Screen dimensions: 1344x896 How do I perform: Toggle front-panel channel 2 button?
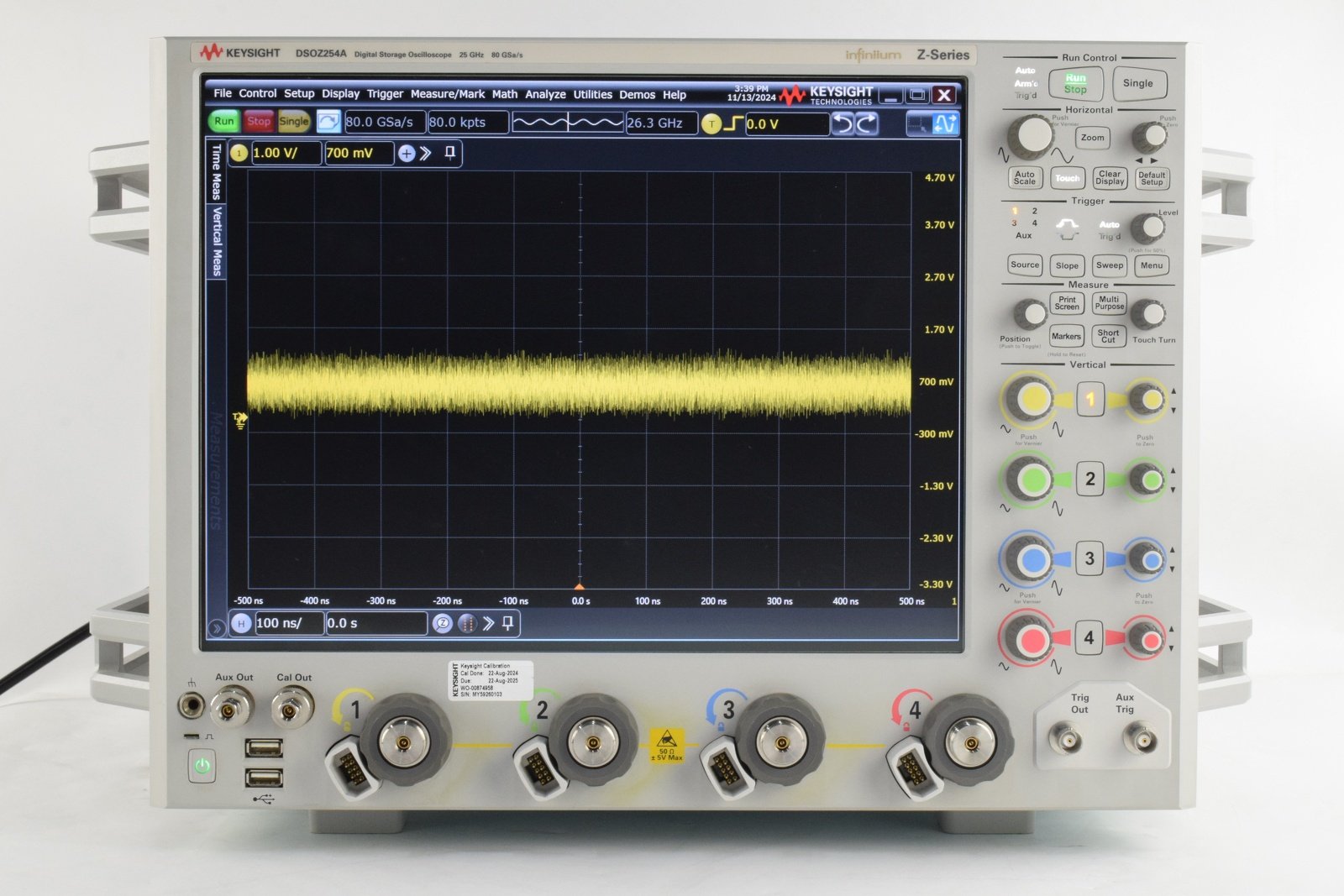click(x=1090, y=479)
